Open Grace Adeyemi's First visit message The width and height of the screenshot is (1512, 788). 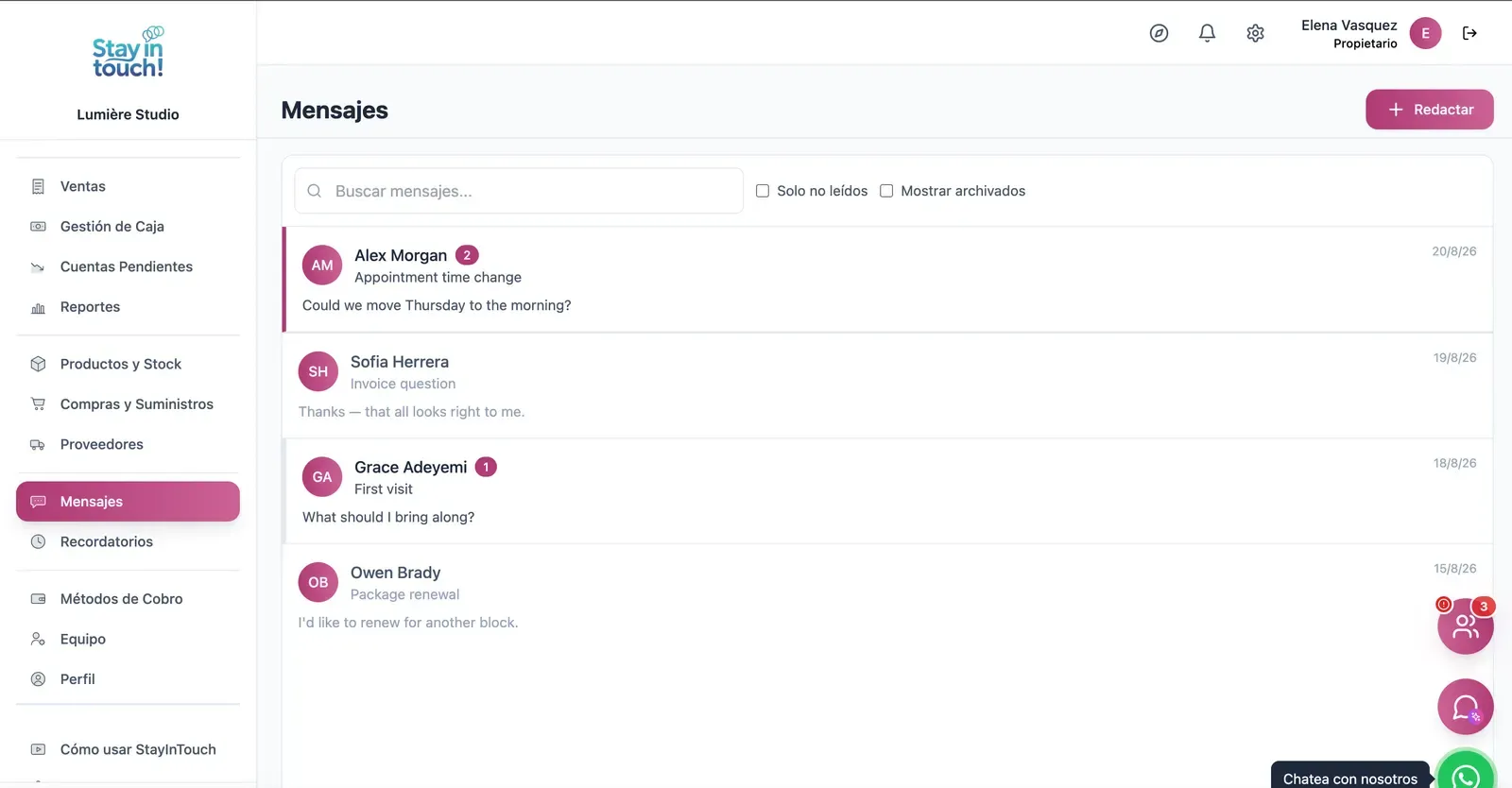point(888,491)
